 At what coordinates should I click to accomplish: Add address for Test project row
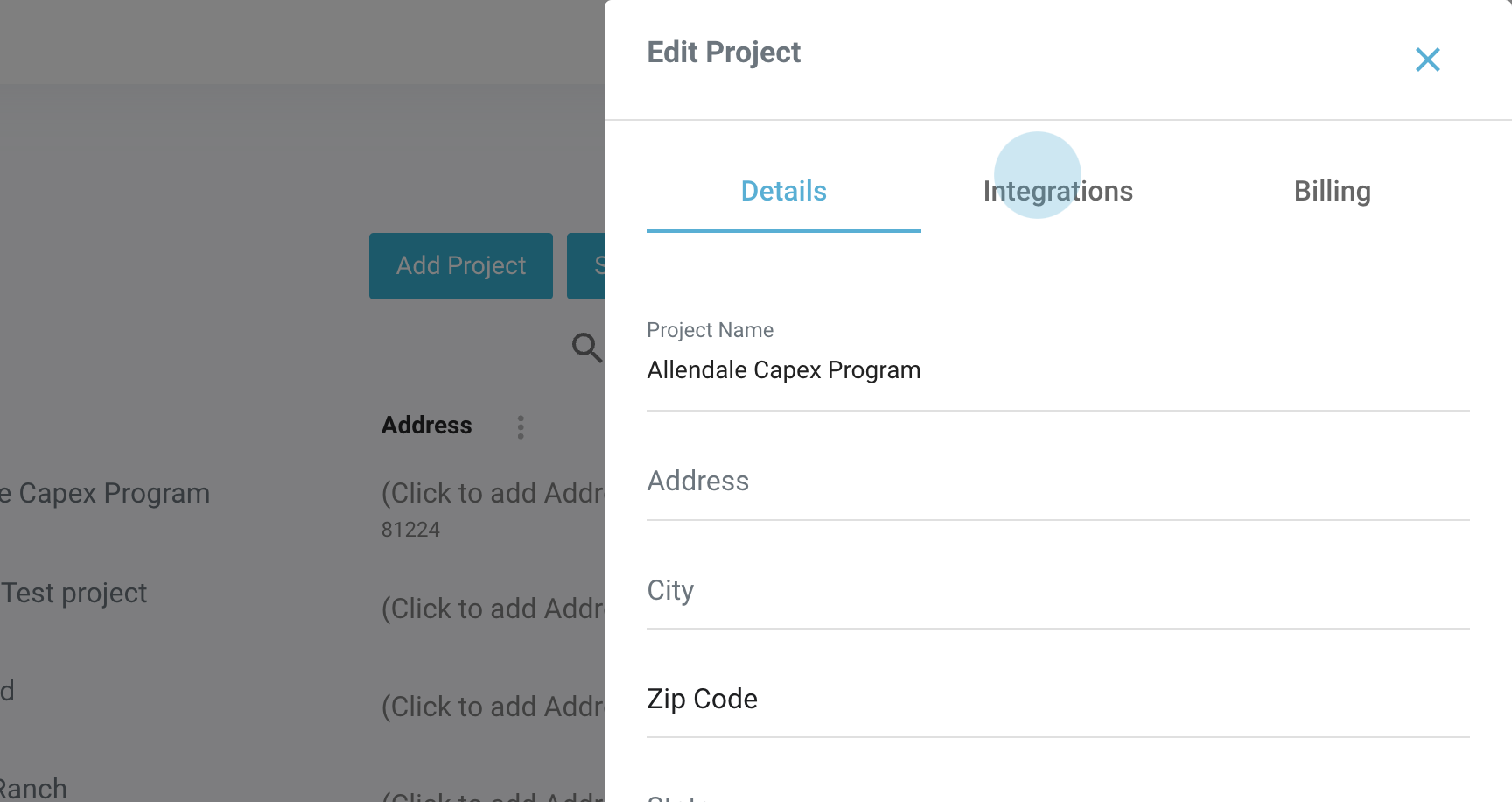(493, 609)
